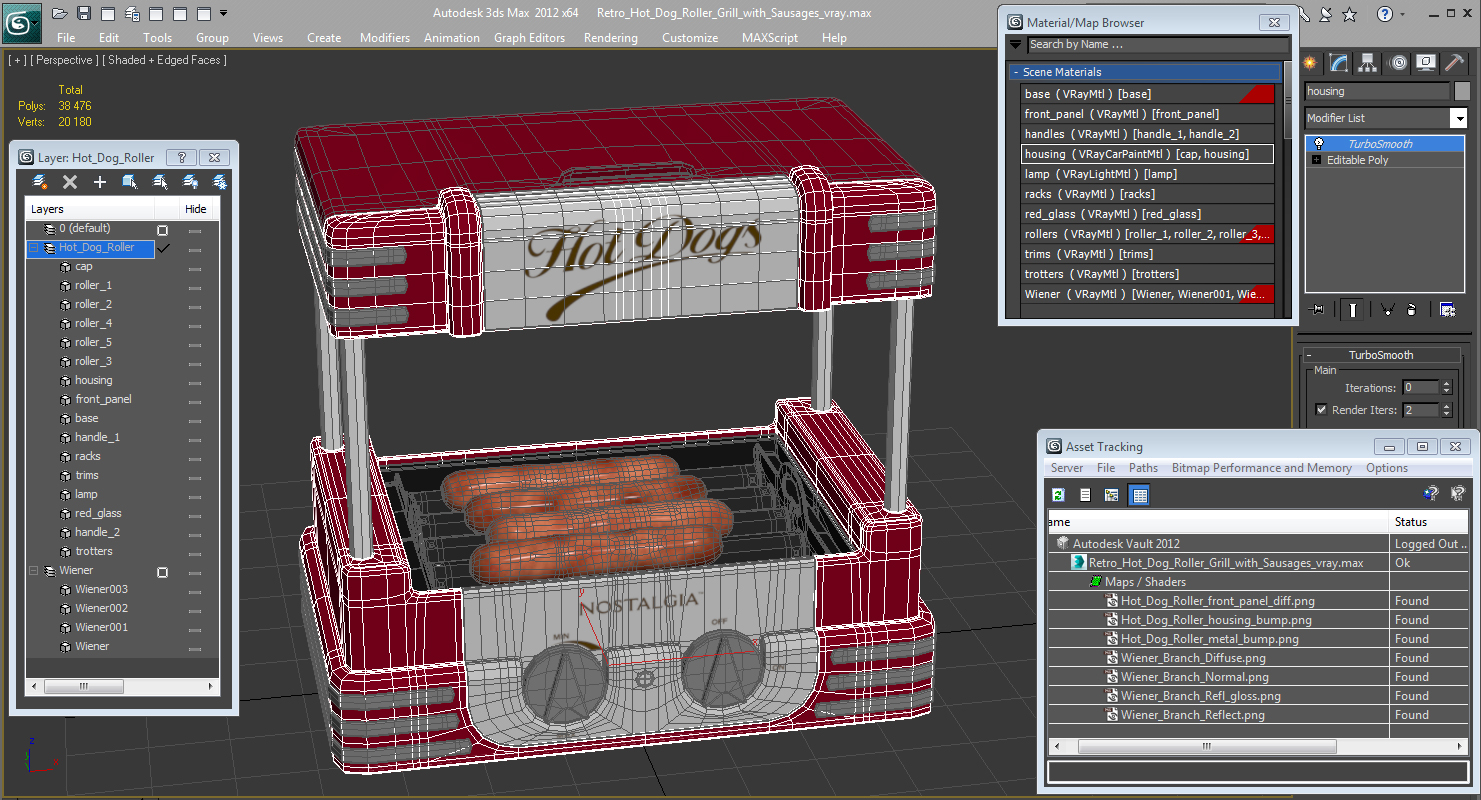Viewport: 1481px width, 800px height.
Task: Click Pin Stack icon below modifier stack
Action: 1318,309
